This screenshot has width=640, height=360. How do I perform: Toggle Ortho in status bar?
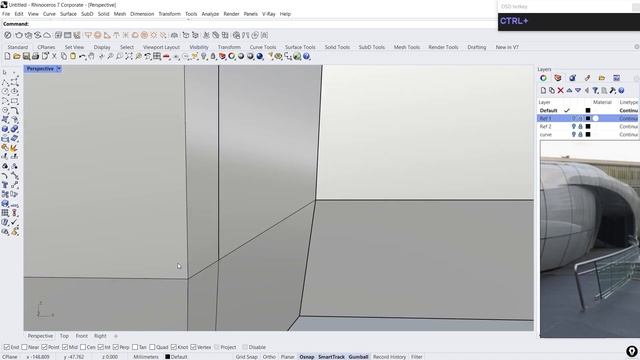click(x=269, y=357)
